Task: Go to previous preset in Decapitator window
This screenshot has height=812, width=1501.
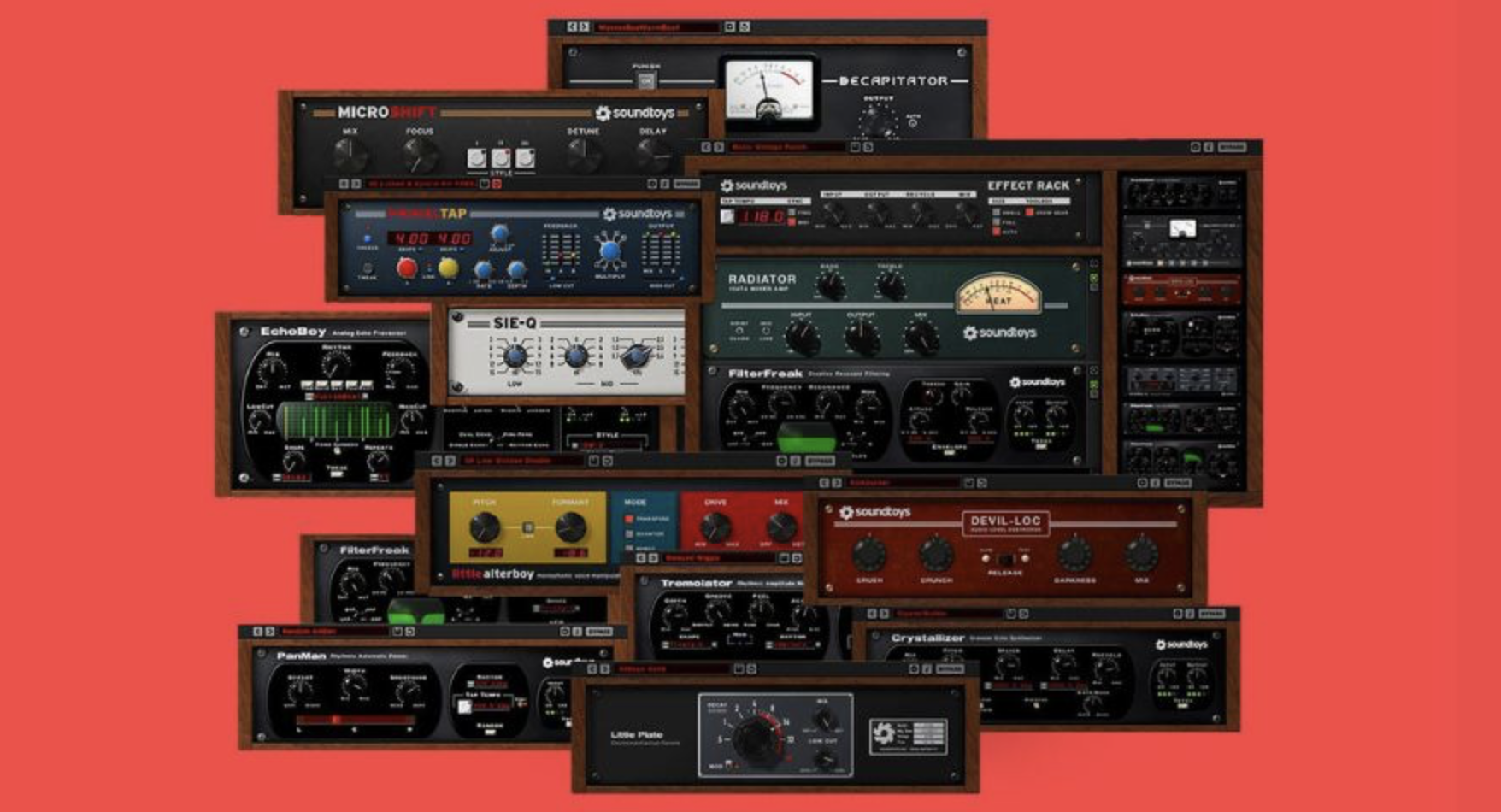Action: [571, 27]
